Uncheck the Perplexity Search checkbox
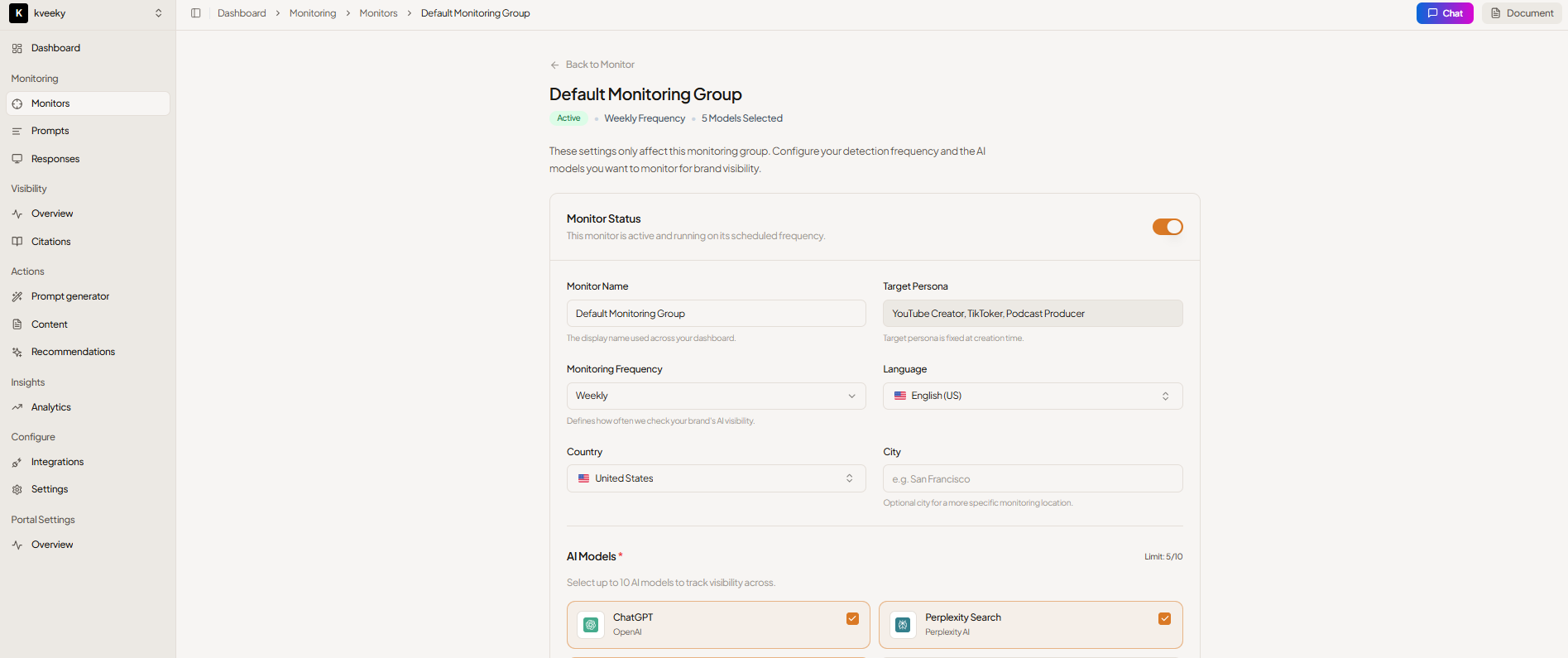The image size is (1568, 658). point(1164,618)
